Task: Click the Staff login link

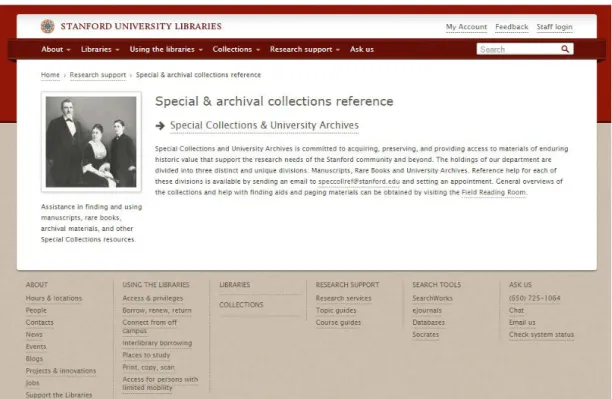Action: (554, 27)
